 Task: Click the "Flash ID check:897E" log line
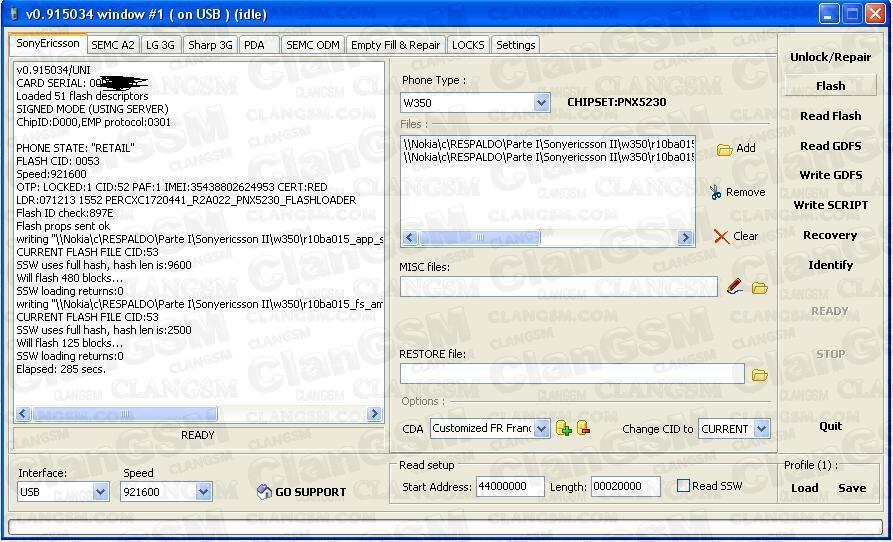pyautogui.click(x=65, y=213)
